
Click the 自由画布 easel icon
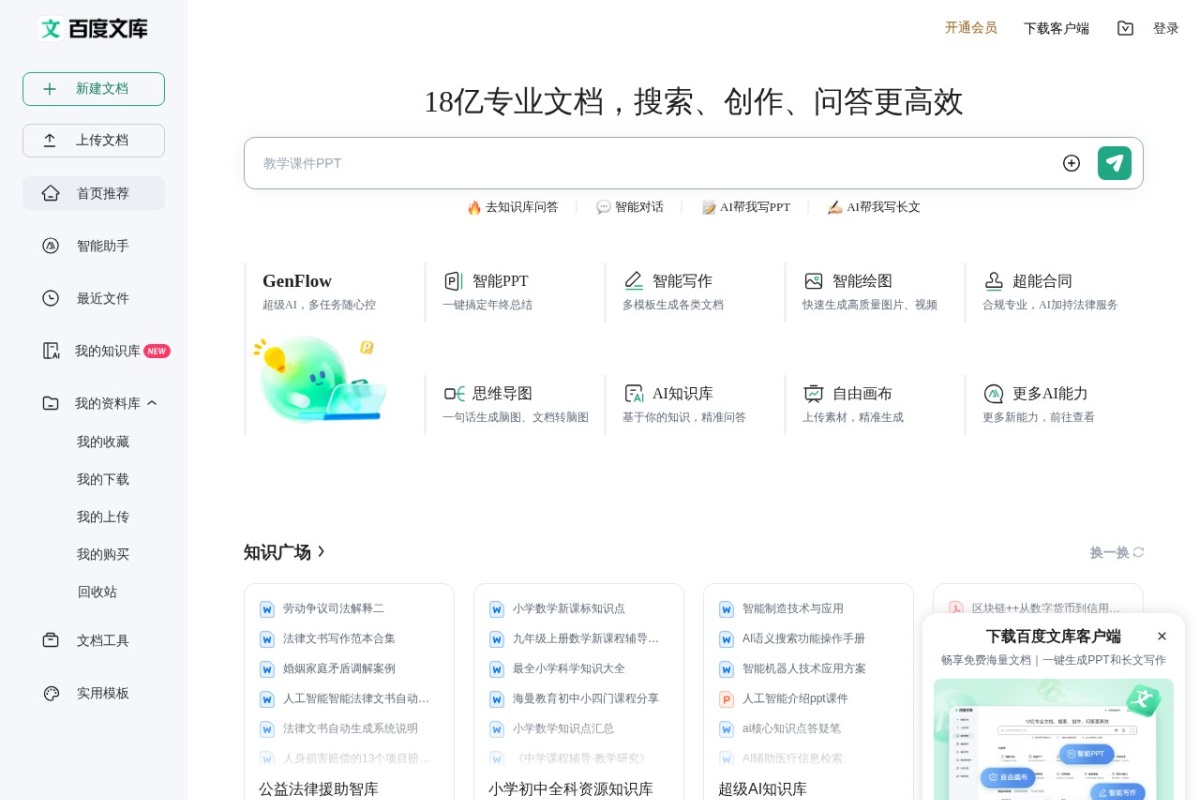click(813, 394)
